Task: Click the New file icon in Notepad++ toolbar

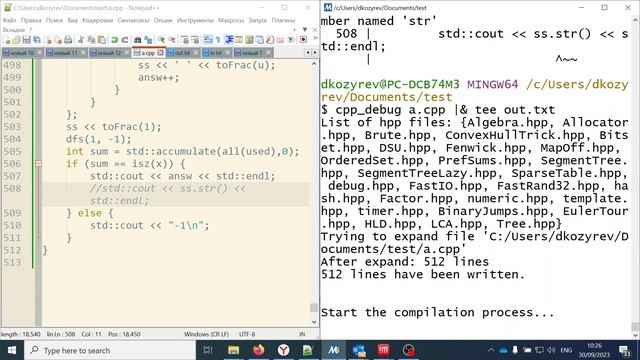Action: [7, 40]
